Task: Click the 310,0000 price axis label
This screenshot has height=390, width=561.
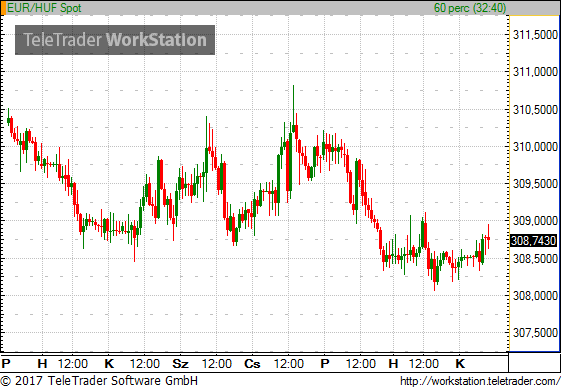Action: [x=535, y=146]
